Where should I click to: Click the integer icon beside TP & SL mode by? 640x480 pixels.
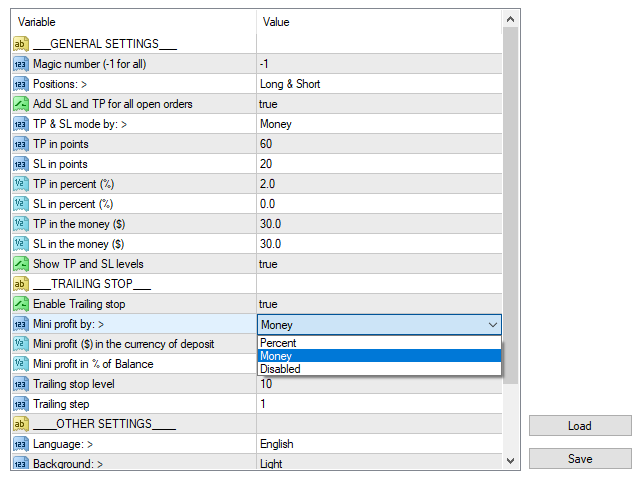tap(20, 124)
